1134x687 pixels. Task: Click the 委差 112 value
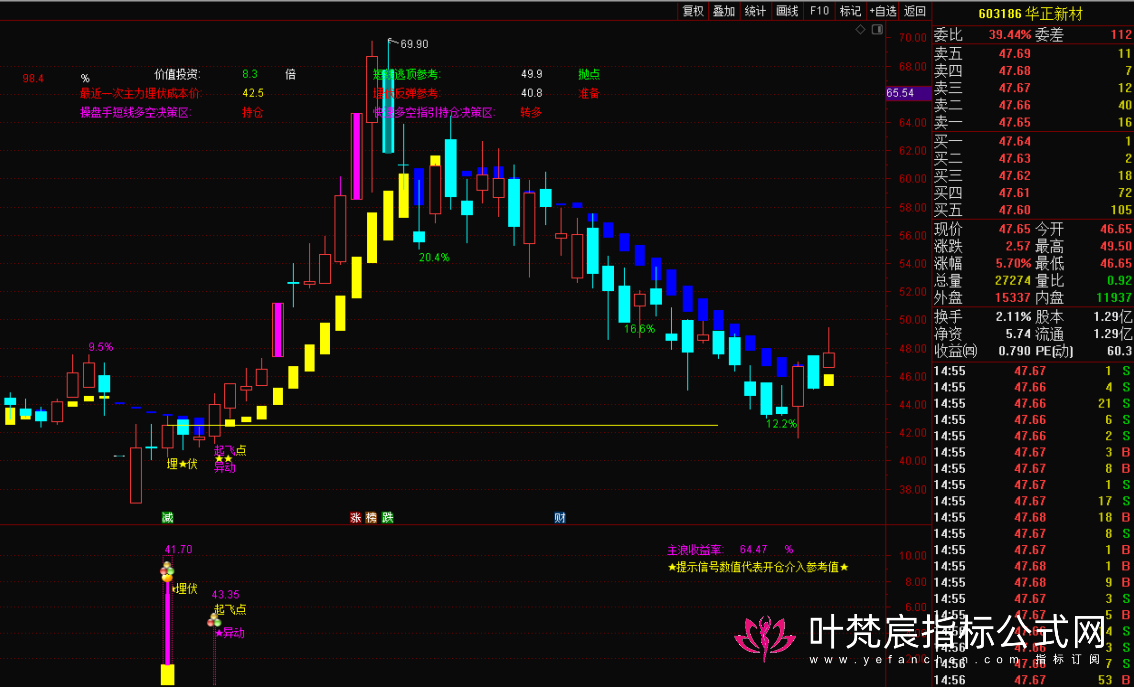pyautogui.click(x=1121, y=35)
